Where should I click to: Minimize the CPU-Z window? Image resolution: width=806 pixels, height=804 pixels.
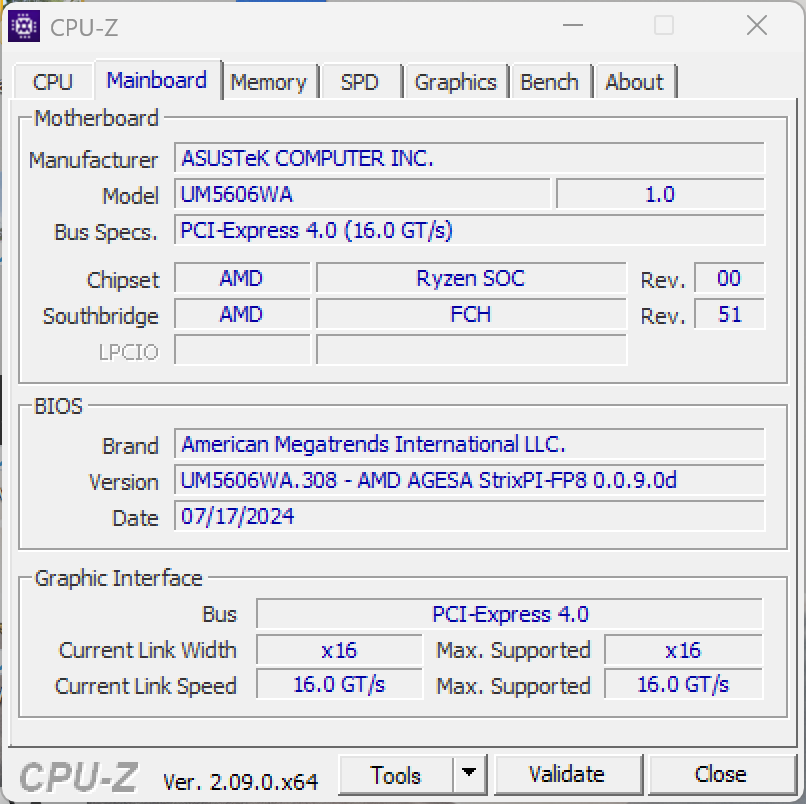coord(572,26)
